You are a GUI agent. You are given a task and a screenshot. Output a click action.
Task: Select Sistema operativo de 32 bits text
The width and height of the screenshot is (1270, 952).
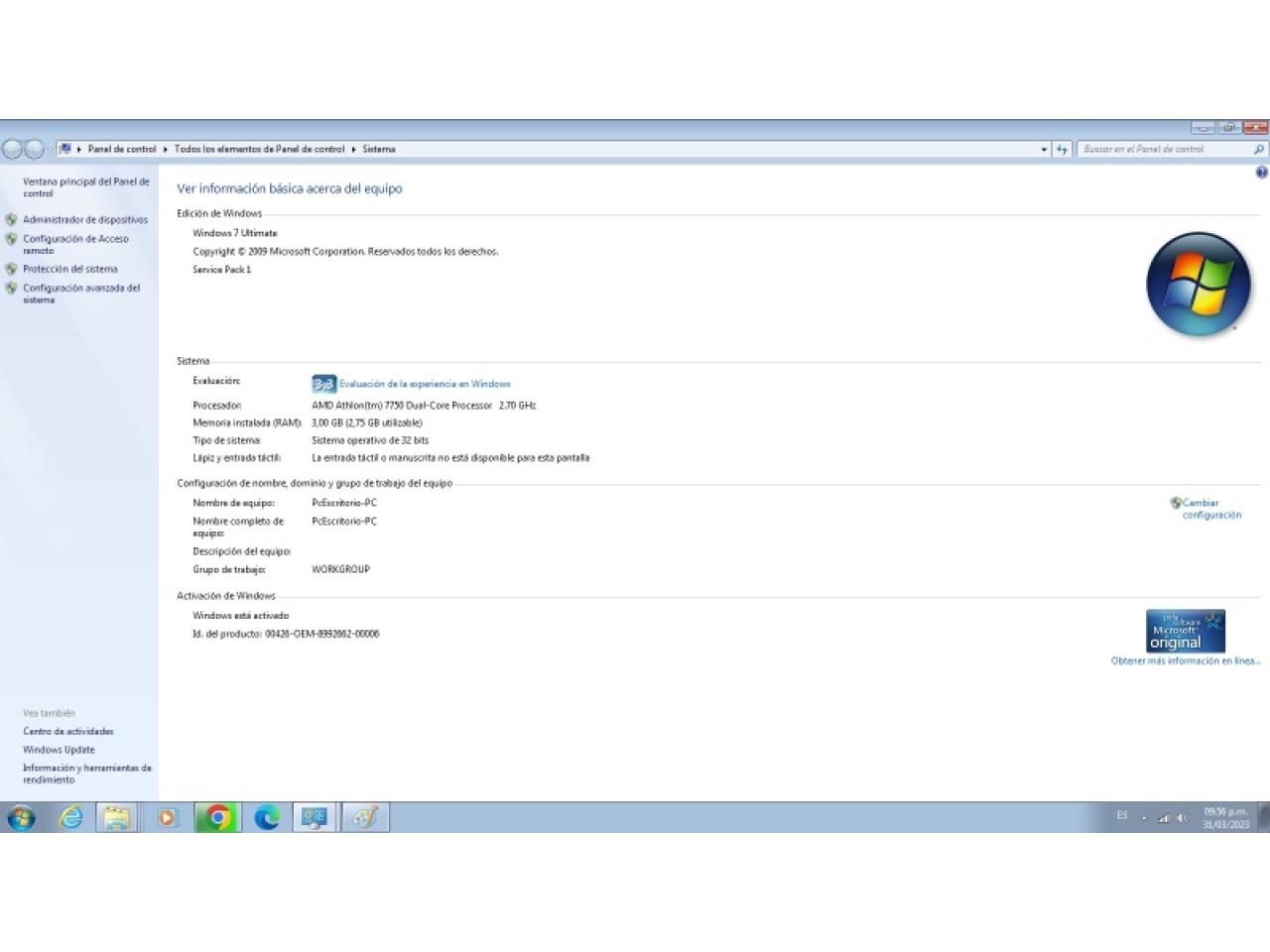tap(370, 440)
